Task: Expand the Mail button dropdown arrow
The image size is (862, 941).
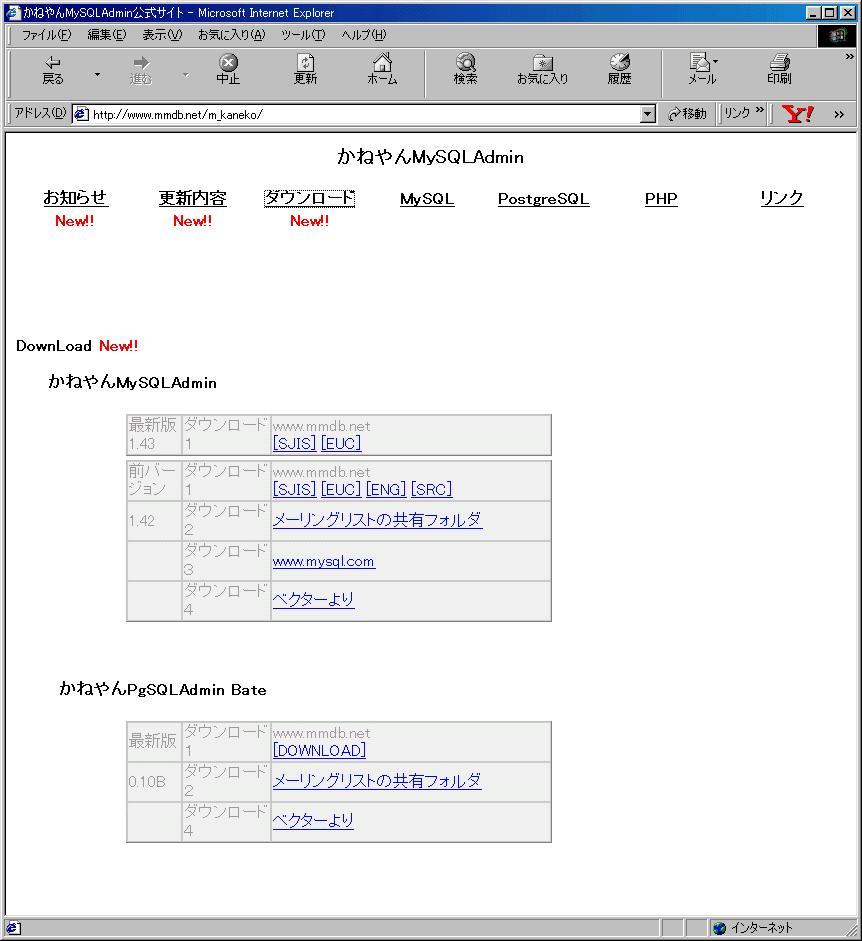Action: pyautogui.click(x=715, y=61)
